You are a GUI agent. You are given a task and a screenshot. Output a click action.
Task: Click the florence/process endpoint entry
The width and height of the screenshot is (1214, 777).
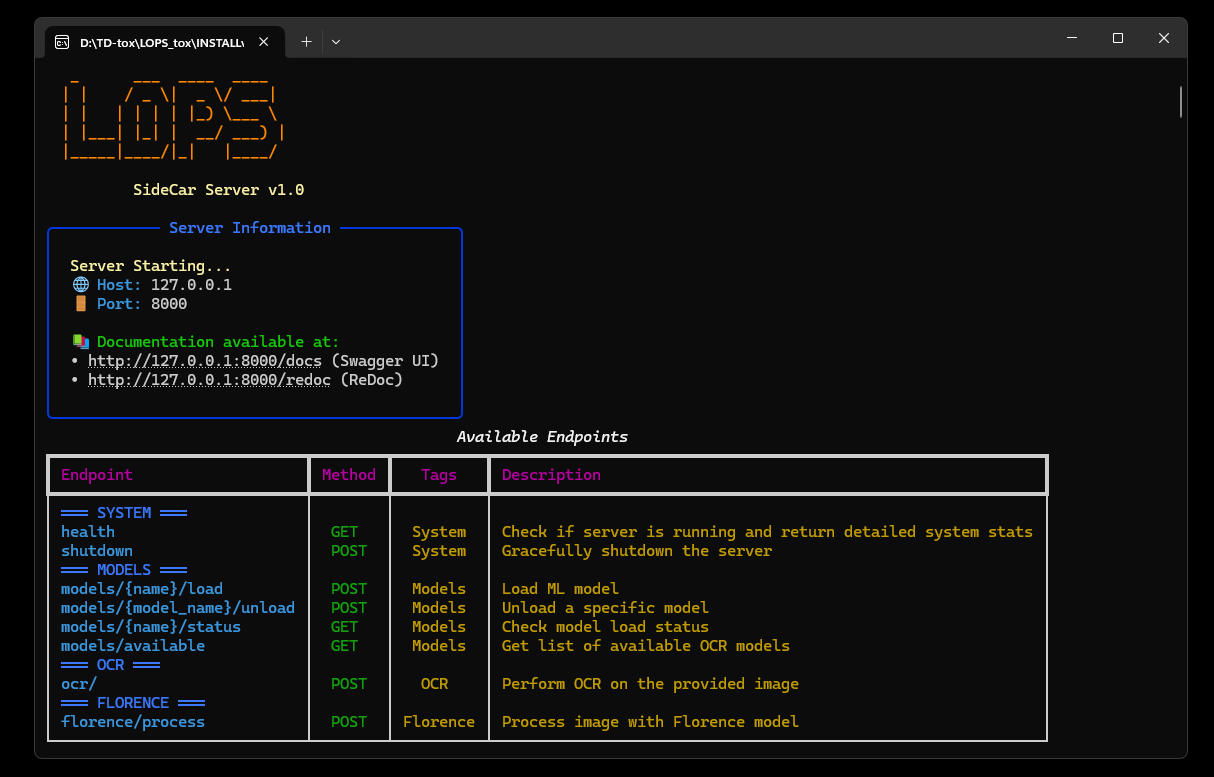[x=132, y=721]
